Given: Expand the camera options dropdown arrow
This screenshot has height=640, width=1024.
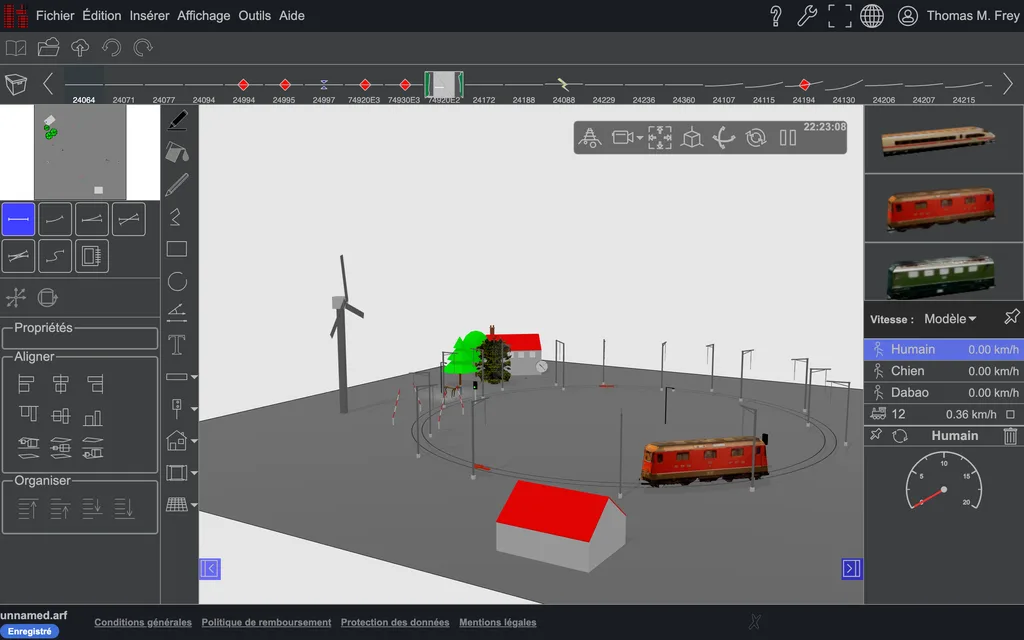Looking at the screenshot, I should pos(639,138).
